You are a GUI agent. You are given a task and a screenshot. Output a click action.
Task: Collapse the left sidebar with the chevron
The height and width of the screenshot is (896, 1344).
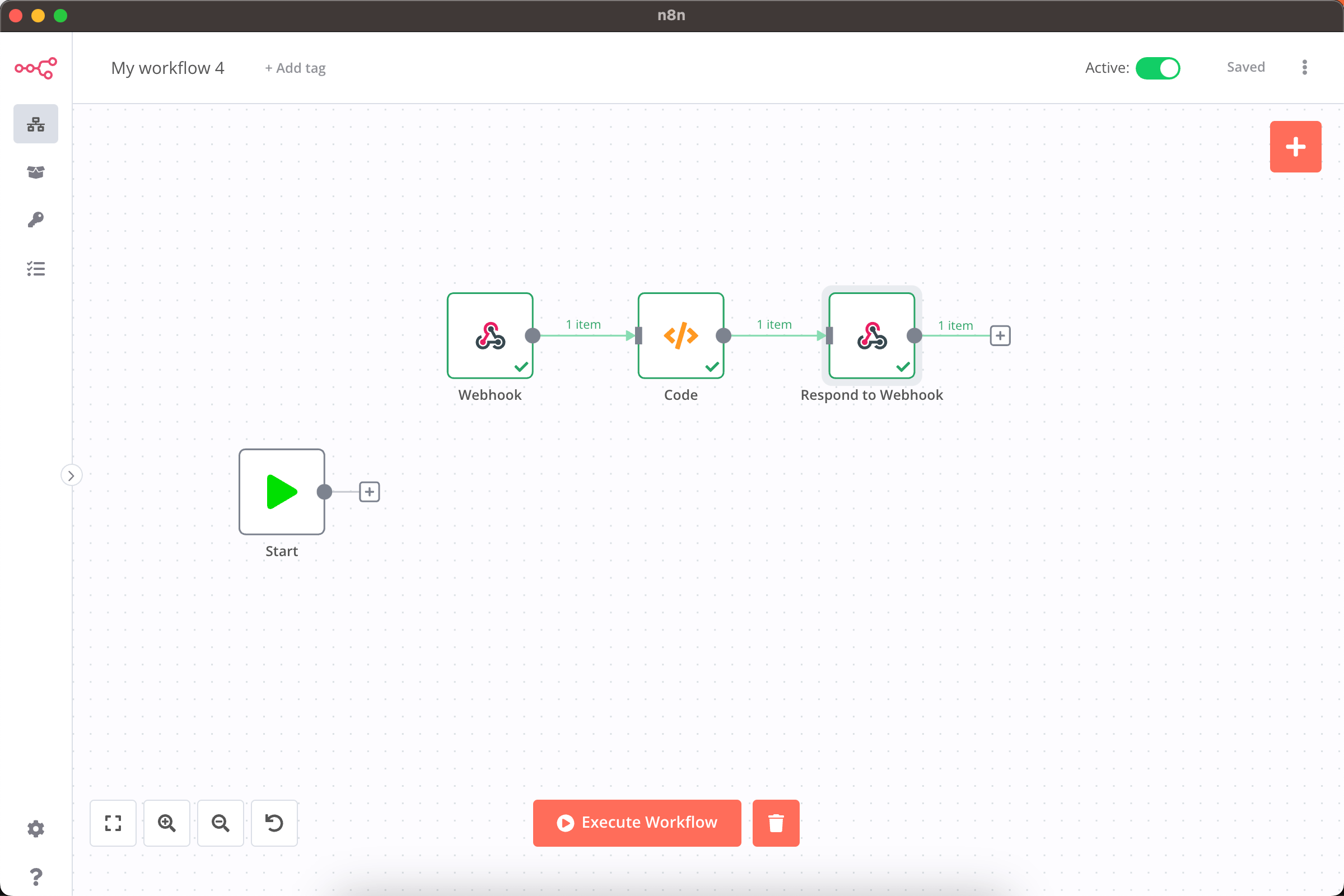point(72,475)
